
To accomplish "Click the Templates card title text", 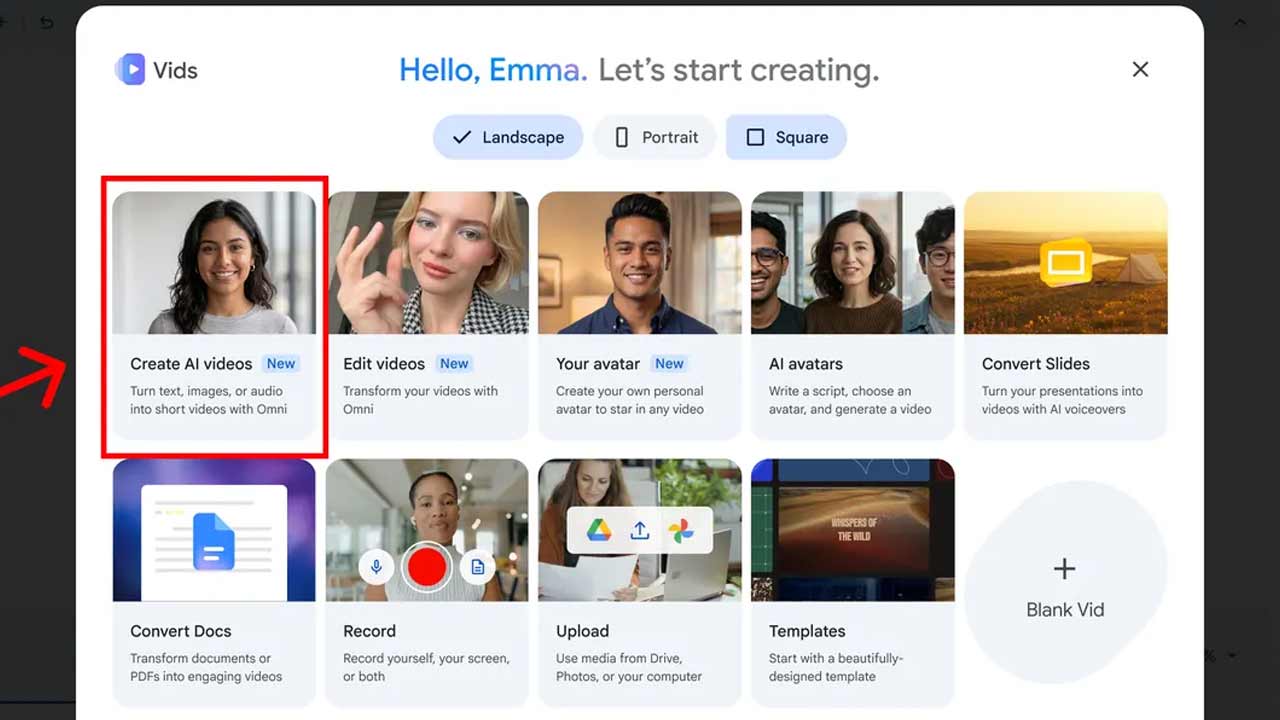I will (807, 631).
